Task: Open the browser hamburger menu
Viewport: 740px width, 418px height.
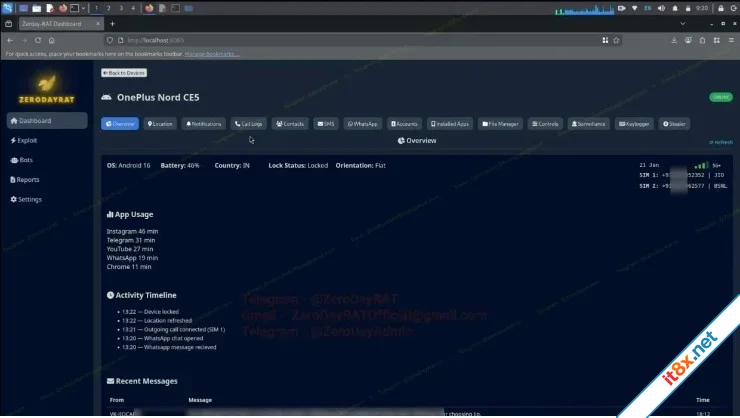Action: tap(731, 40)
